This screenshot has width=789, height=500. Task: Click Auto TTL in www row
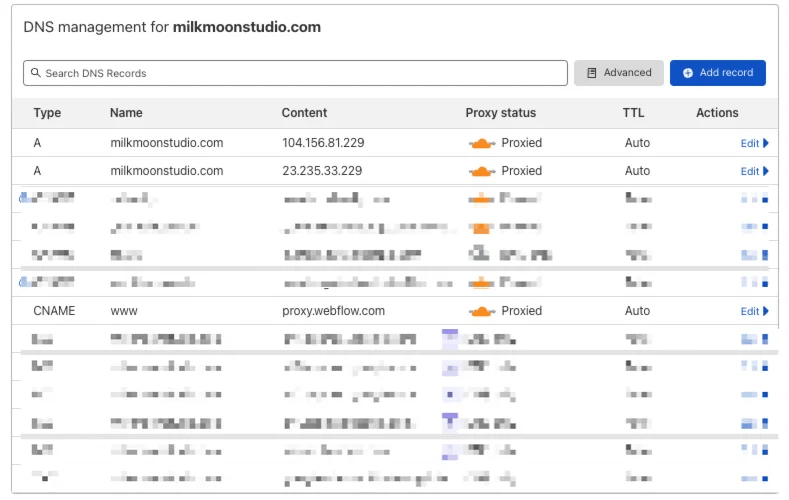[637, 311]
